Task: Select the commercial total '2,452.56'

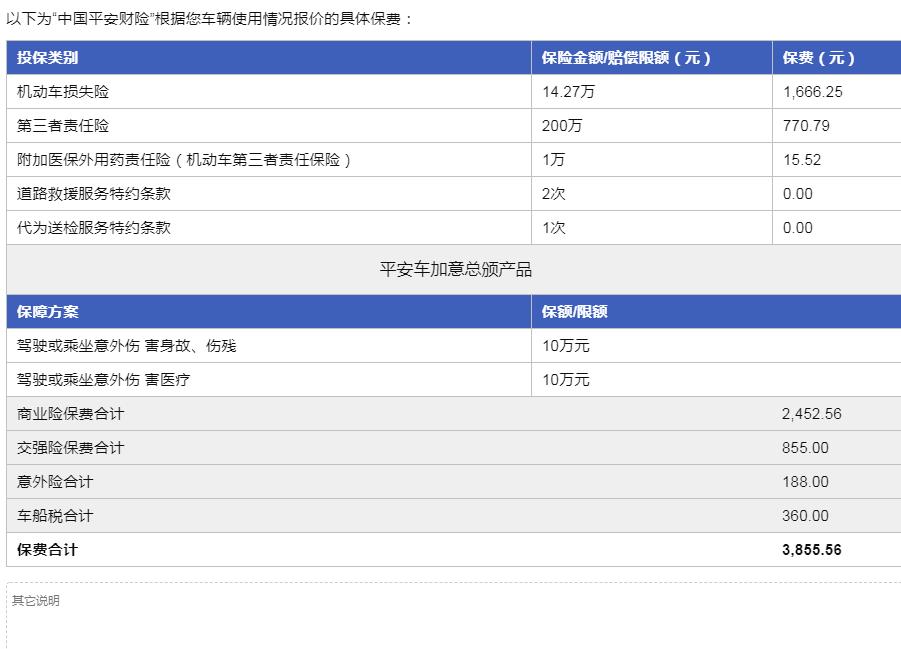Action: click(x=811, y=413)
